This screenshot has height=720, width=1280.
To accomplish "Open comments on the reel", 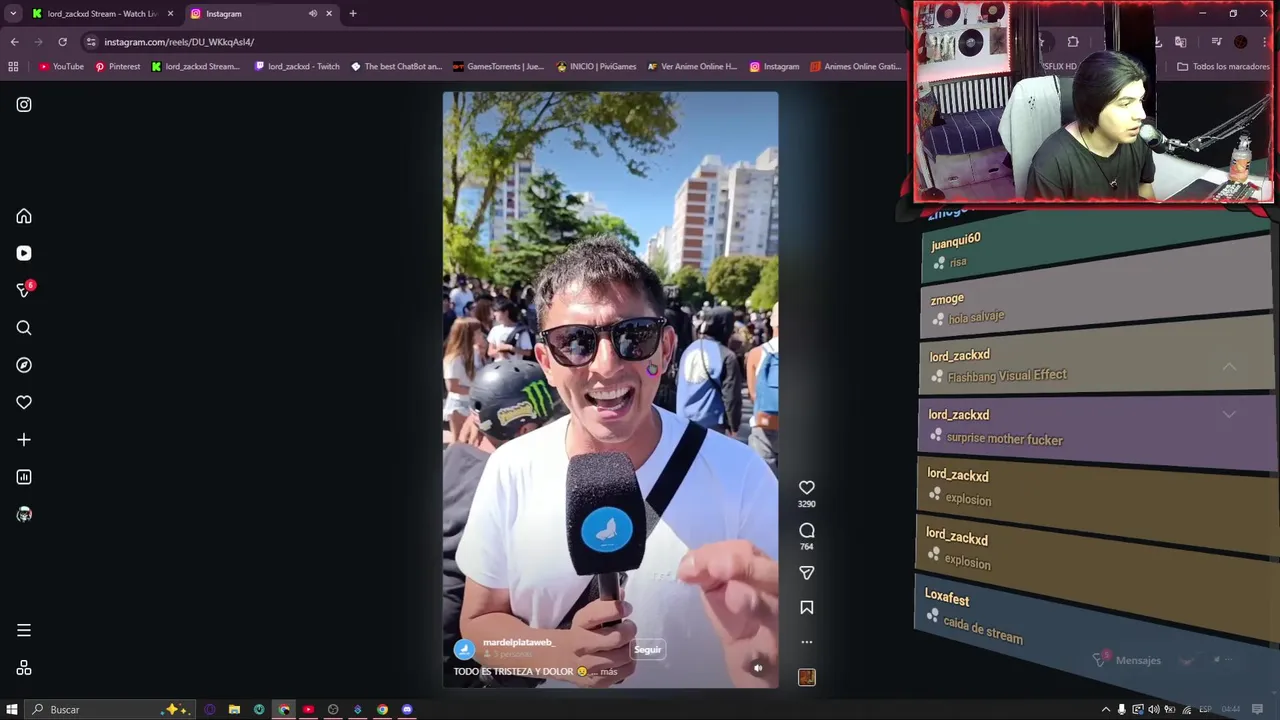I will (807, 530).
